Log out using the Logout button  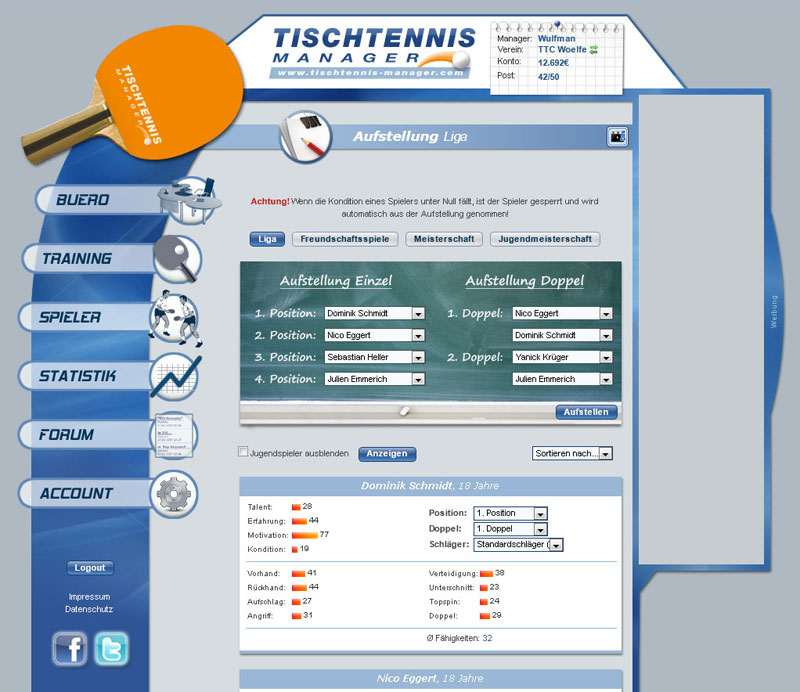pyautogui.click(x=90, y=568)
